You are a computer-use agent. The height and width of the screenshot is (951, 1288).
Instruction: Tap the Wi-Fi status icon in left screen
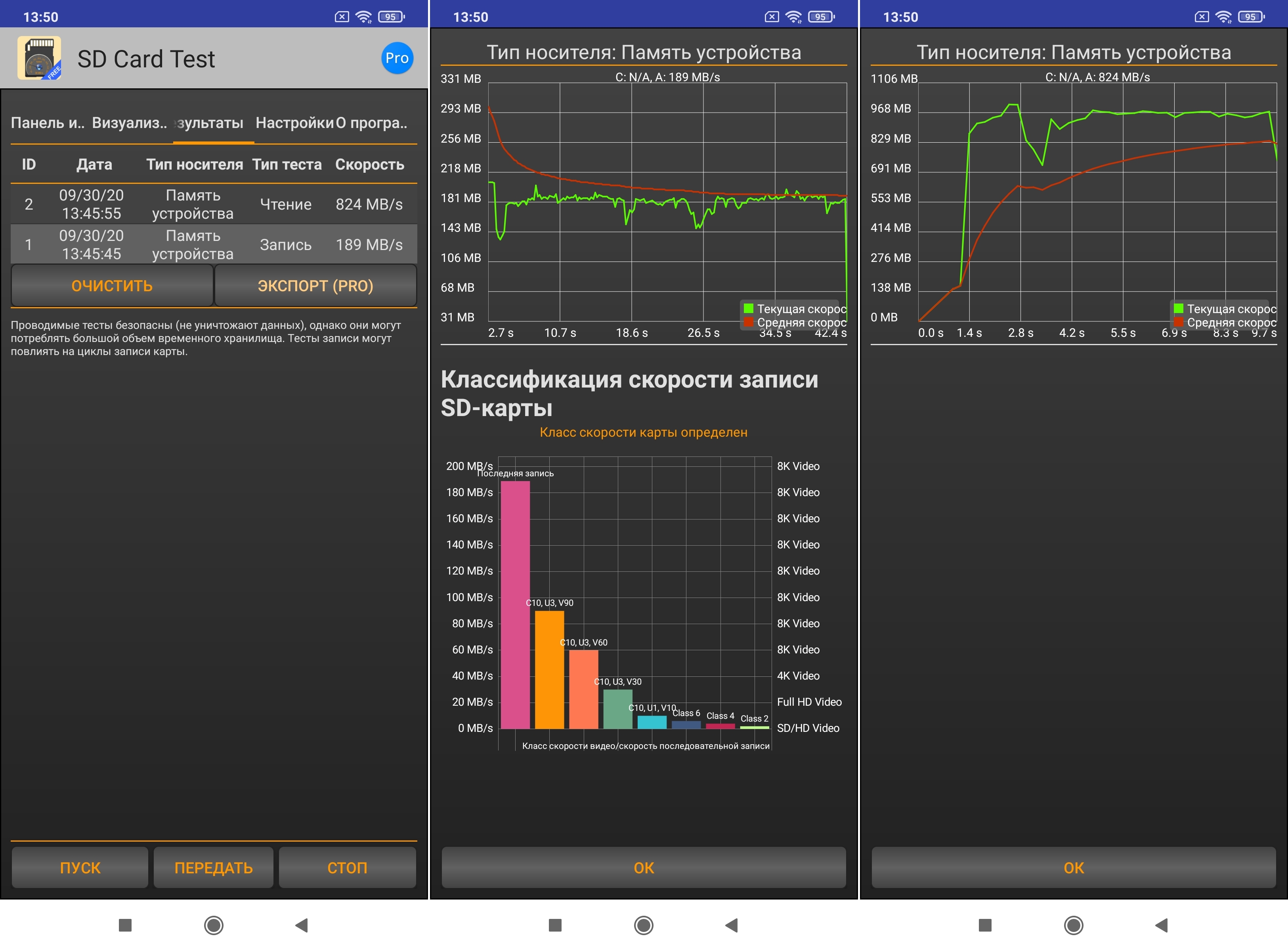click(363, 17)
